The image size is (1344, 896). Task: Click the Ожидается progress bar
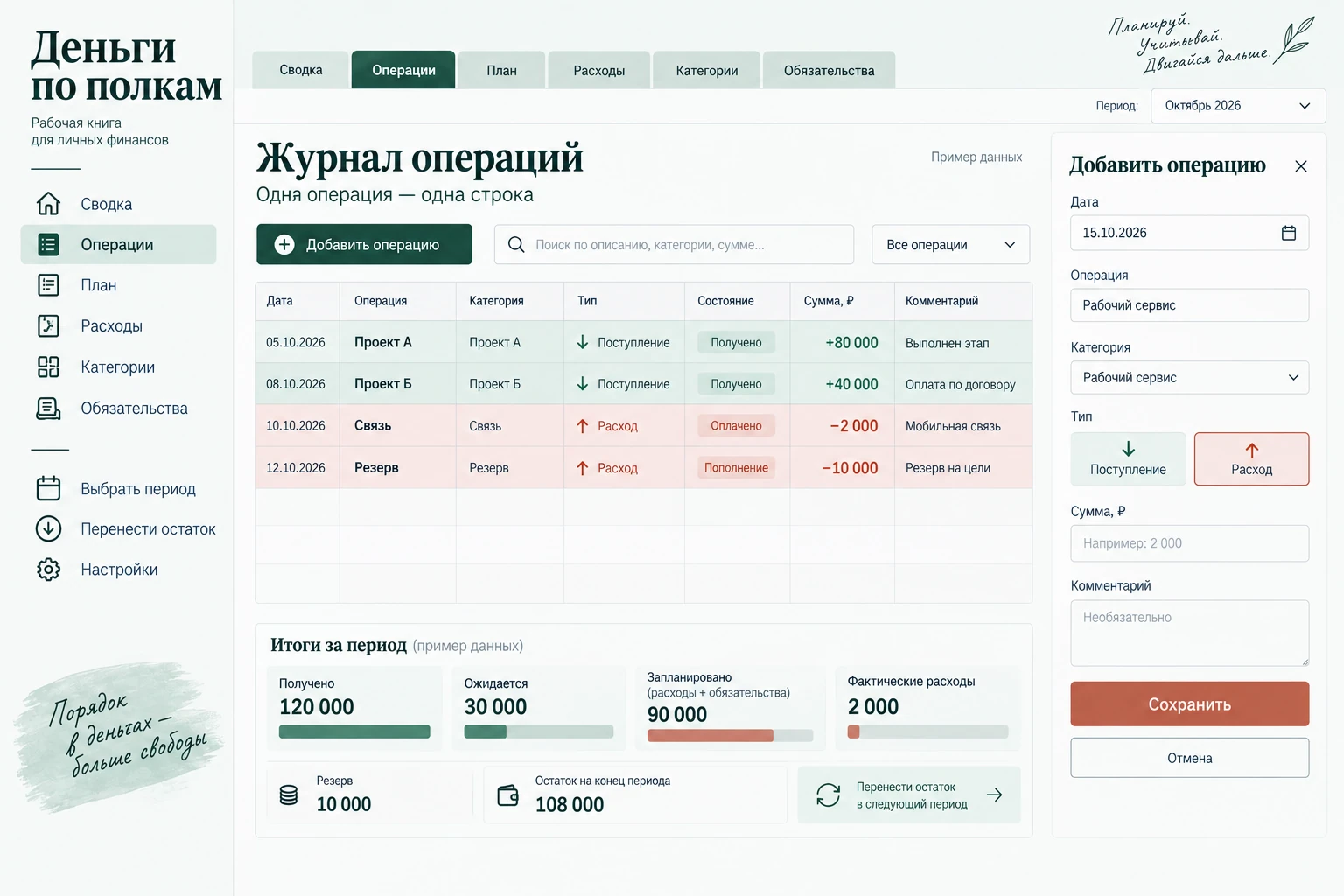click(x=538, y=731)
